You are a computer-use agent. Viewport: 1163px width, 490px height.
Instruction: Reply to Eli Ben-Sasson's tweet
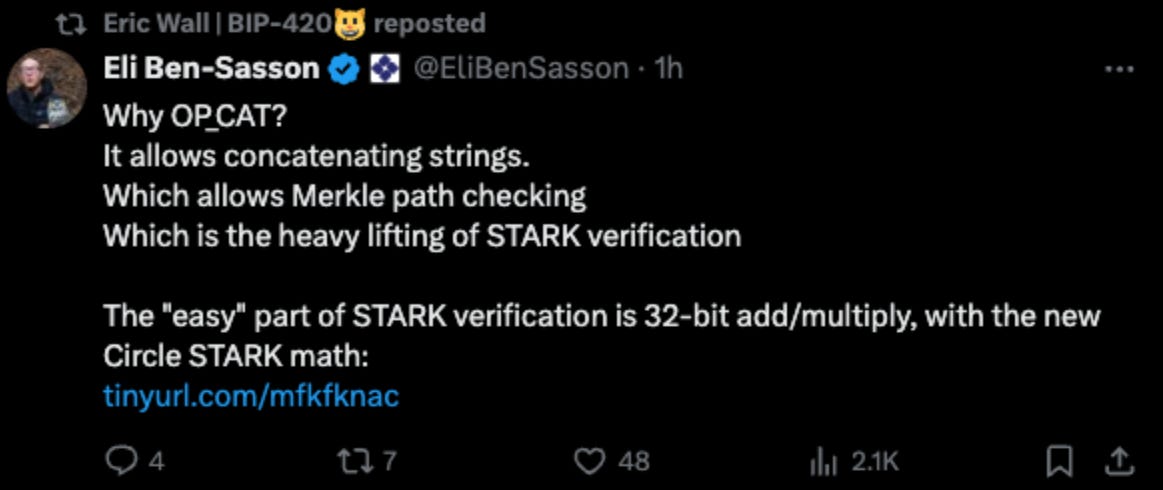click(x=120, y=460)
